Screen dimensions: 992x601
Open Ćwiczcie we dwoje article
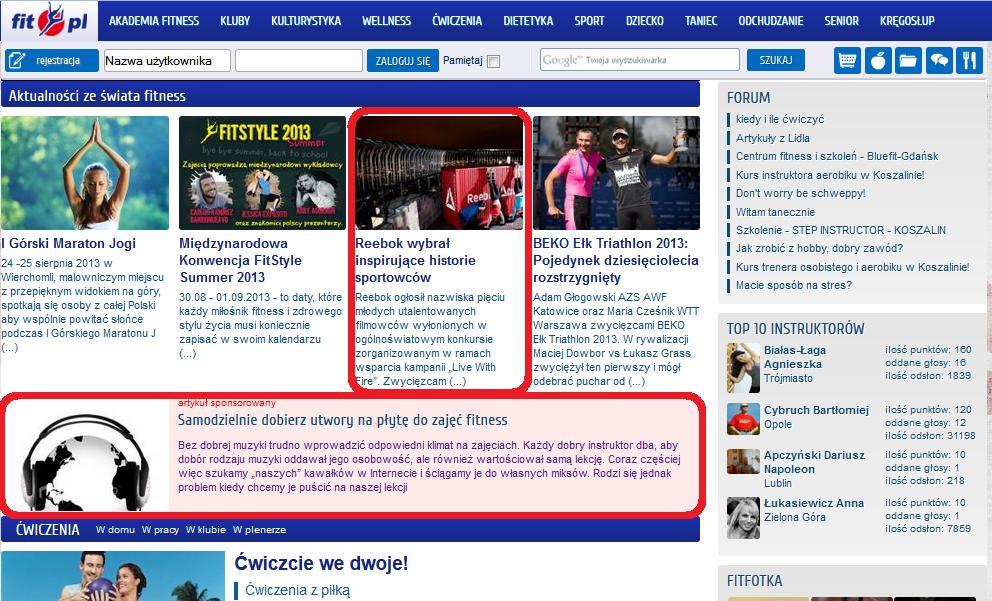click(x=321, y=563)
